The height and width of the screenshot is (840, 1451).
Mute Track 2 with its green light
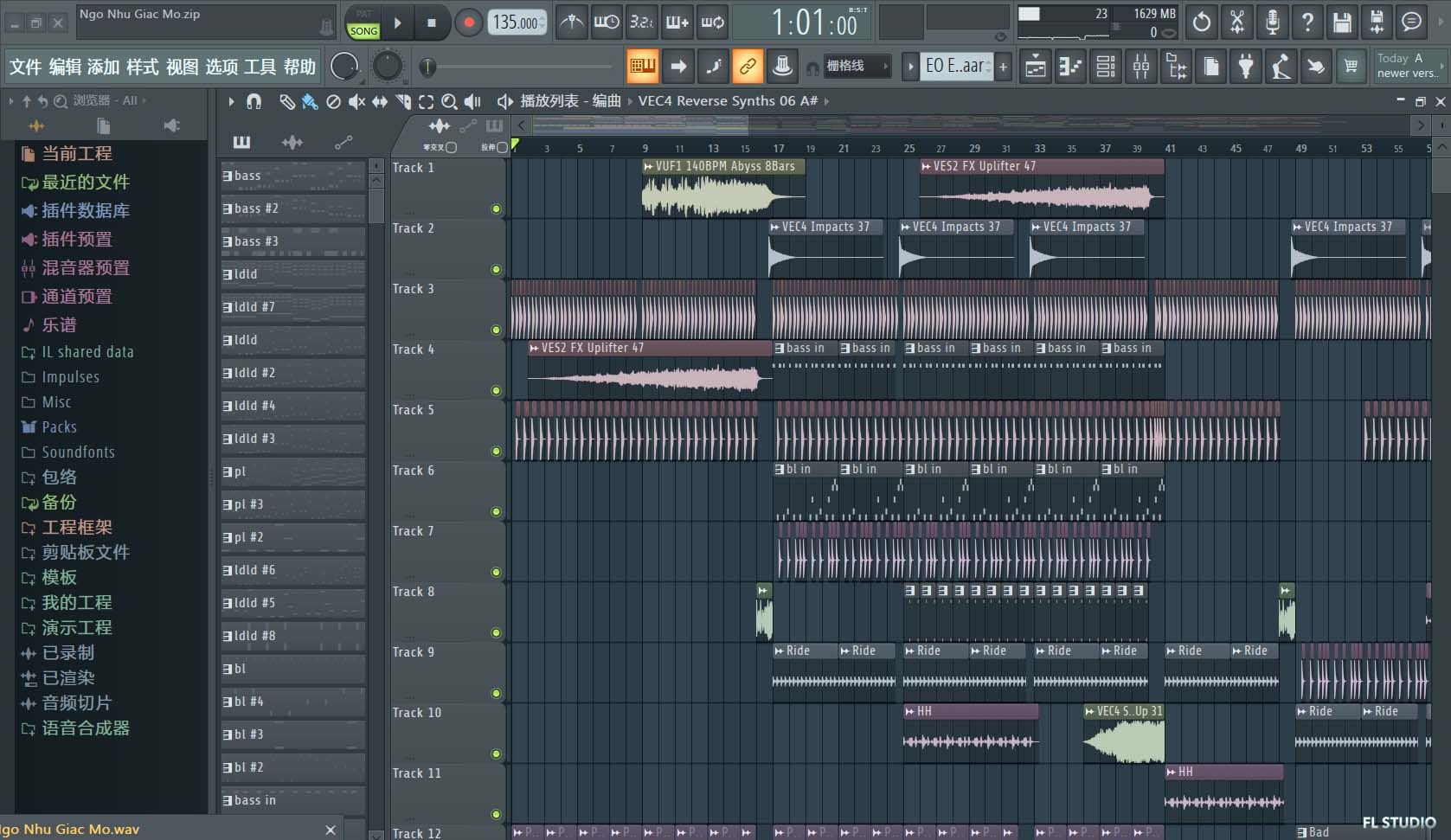click(496, 269)
